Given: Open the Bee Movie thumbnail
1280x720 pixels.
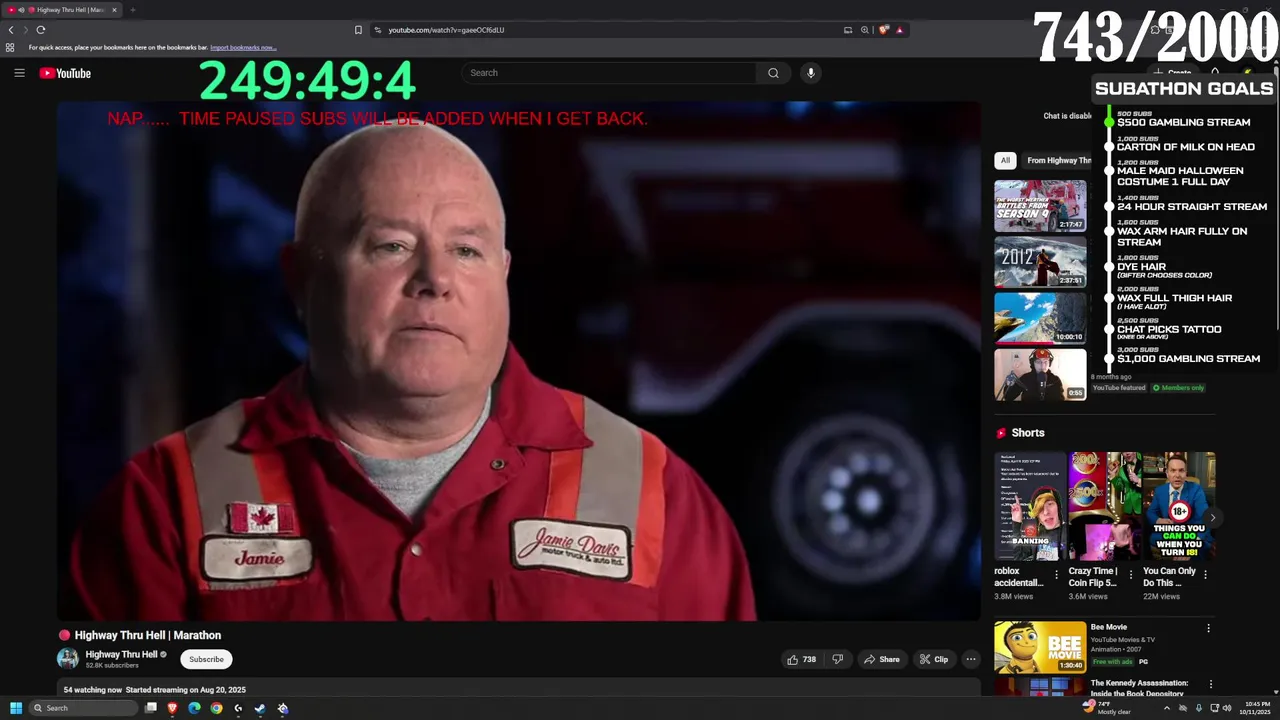Looking at the screenshot, I should click(1040, 647).
